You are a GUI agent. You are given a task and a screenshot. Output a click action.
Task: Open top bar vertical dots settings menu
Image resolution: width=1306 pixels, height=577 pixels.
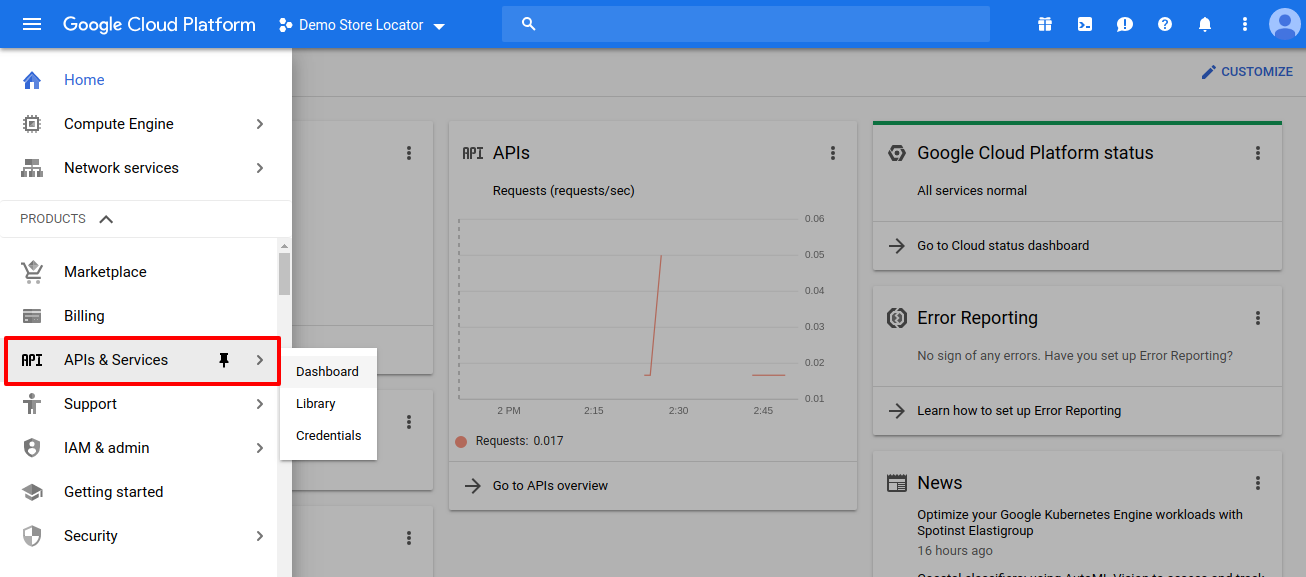click(x=1245, y=24)
